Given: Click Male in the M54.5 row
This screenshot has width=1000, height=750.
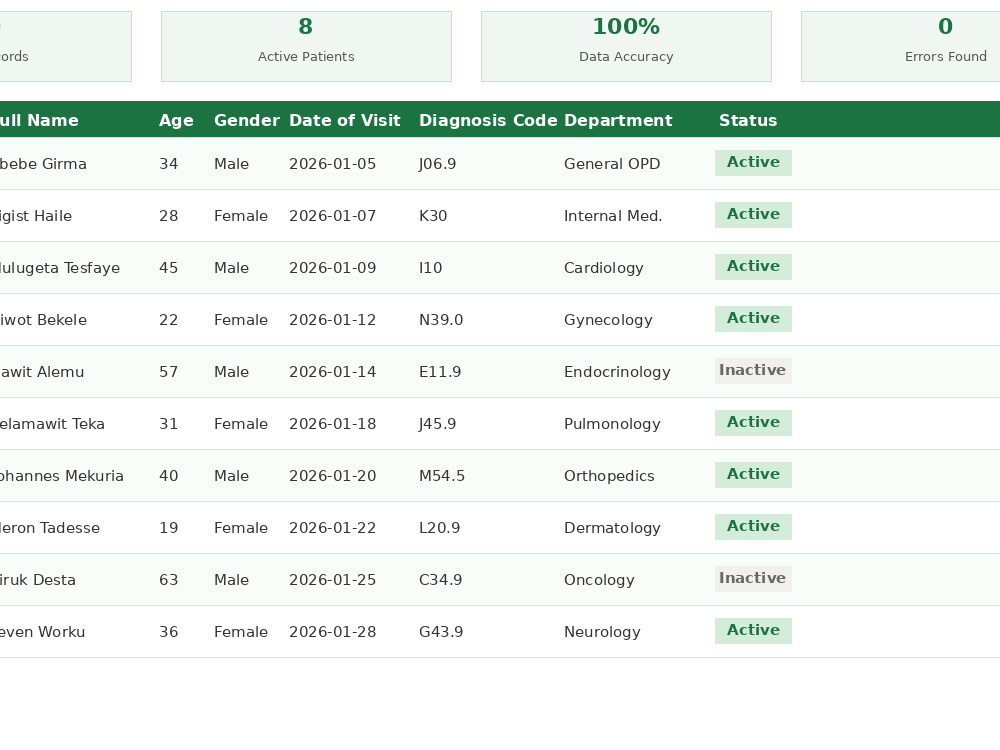Looking at the screenshot, I should [232, 476].
